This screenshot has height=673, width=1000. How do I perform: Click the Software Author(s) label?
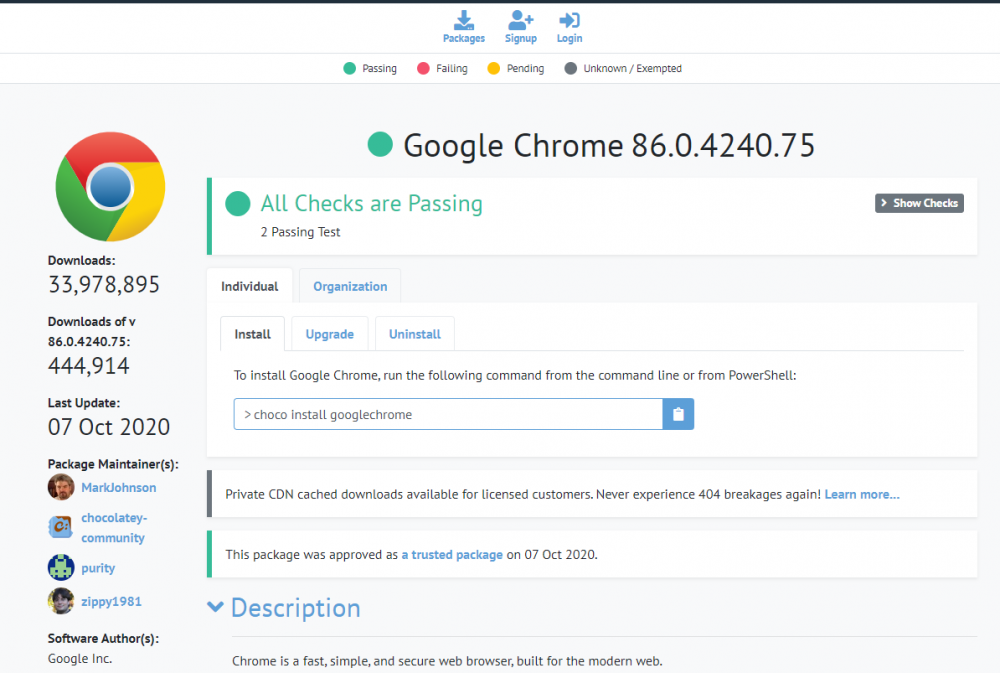pyautogui.click(x=103, y=638)
